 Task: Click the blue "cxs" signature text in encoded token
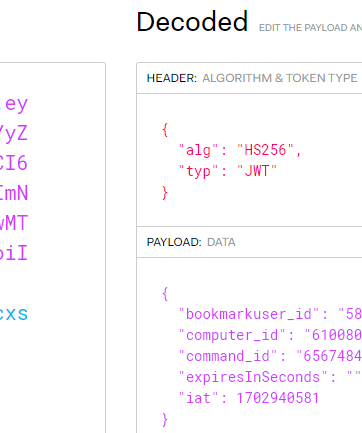13,314
